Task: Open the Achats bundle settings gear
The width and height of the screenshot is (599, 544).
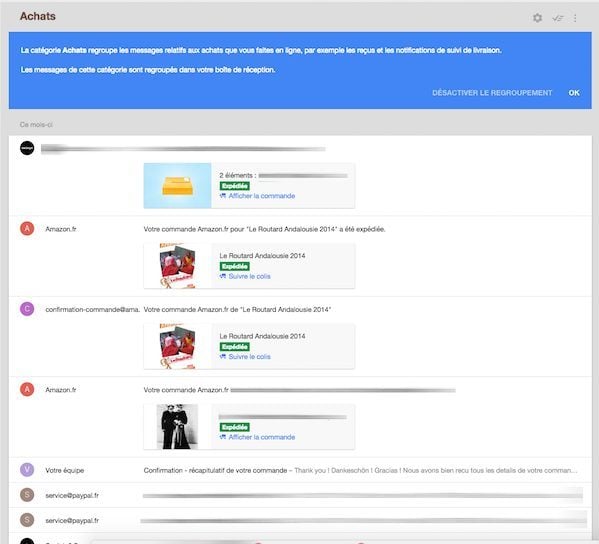Action: point(537,18)
